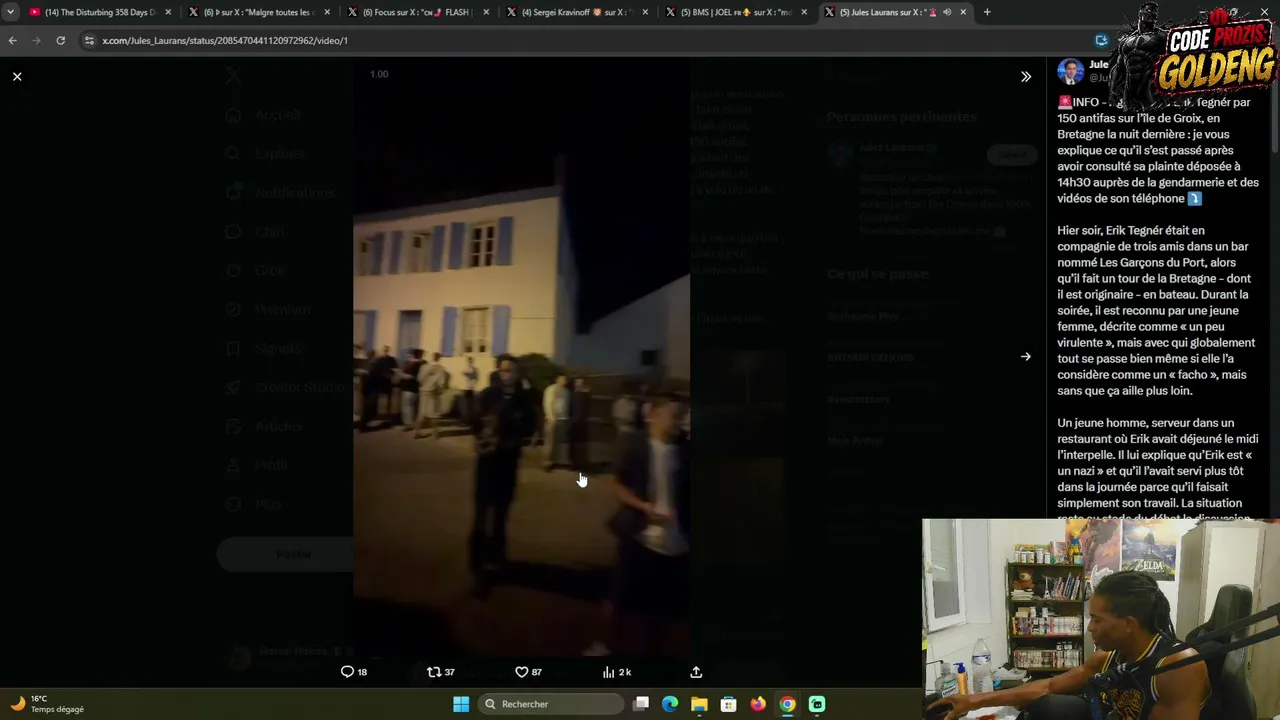Switch to the Sergei Kravinoff X tab
This screenshot has width=1280, height=720.
tap(577, 12)
